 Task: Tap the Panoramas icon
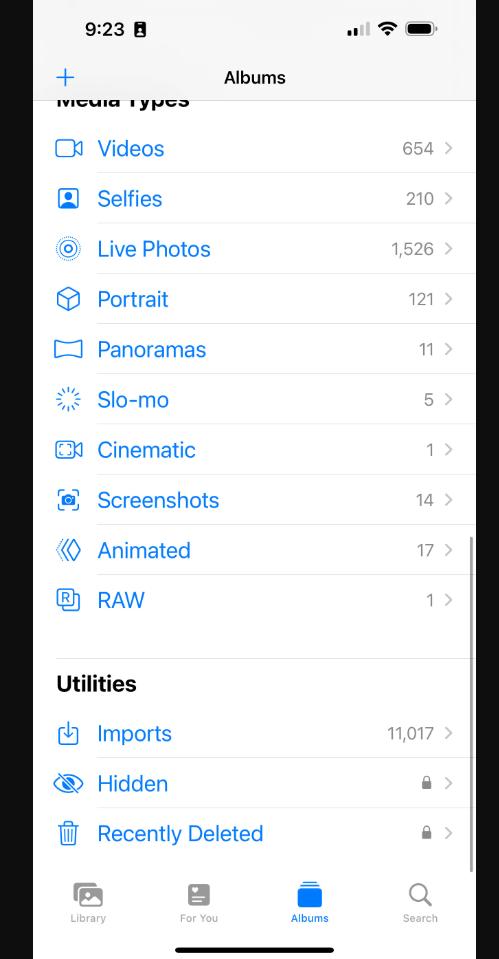[68, 349]
